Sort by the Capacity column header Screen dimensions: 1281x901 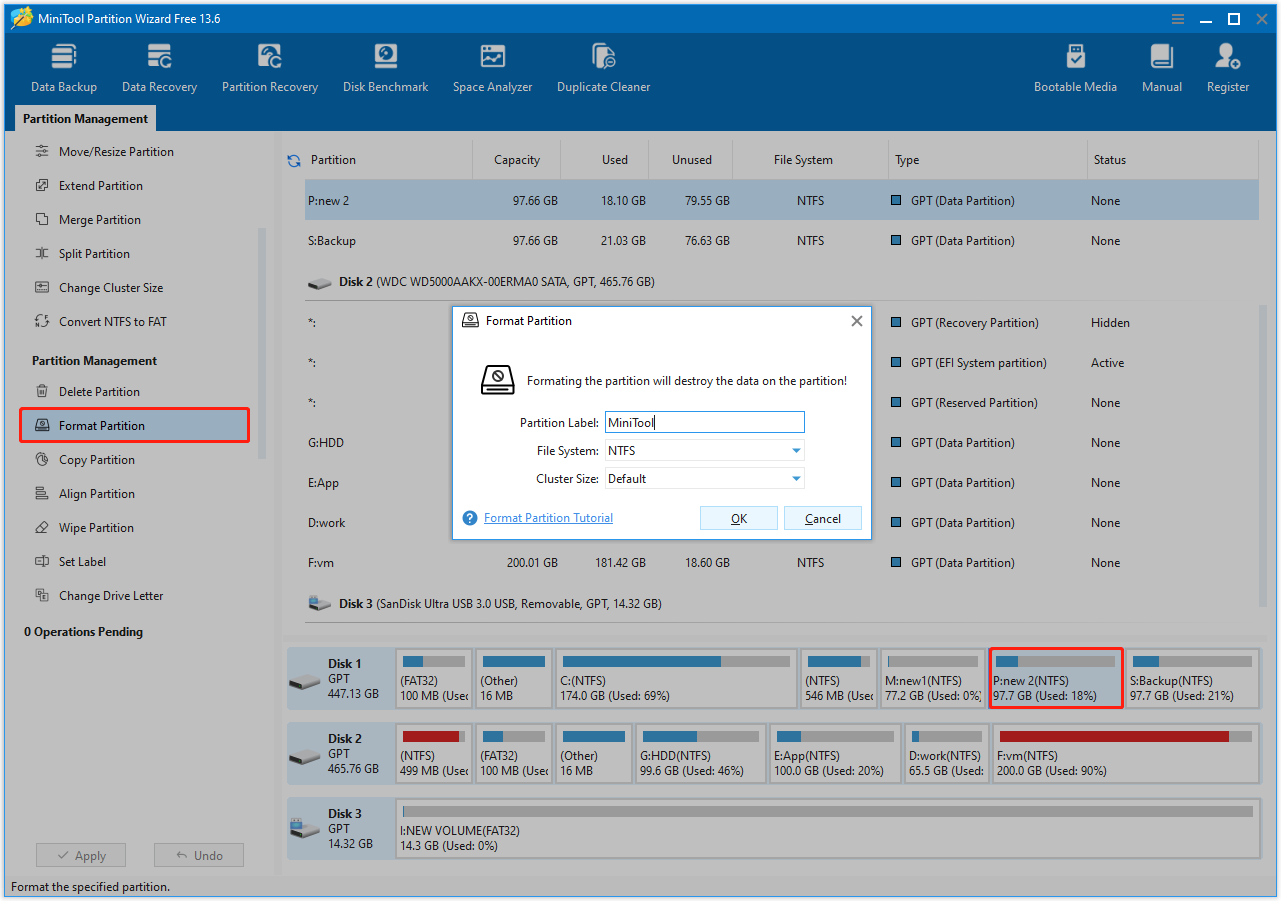click(517, 160)
